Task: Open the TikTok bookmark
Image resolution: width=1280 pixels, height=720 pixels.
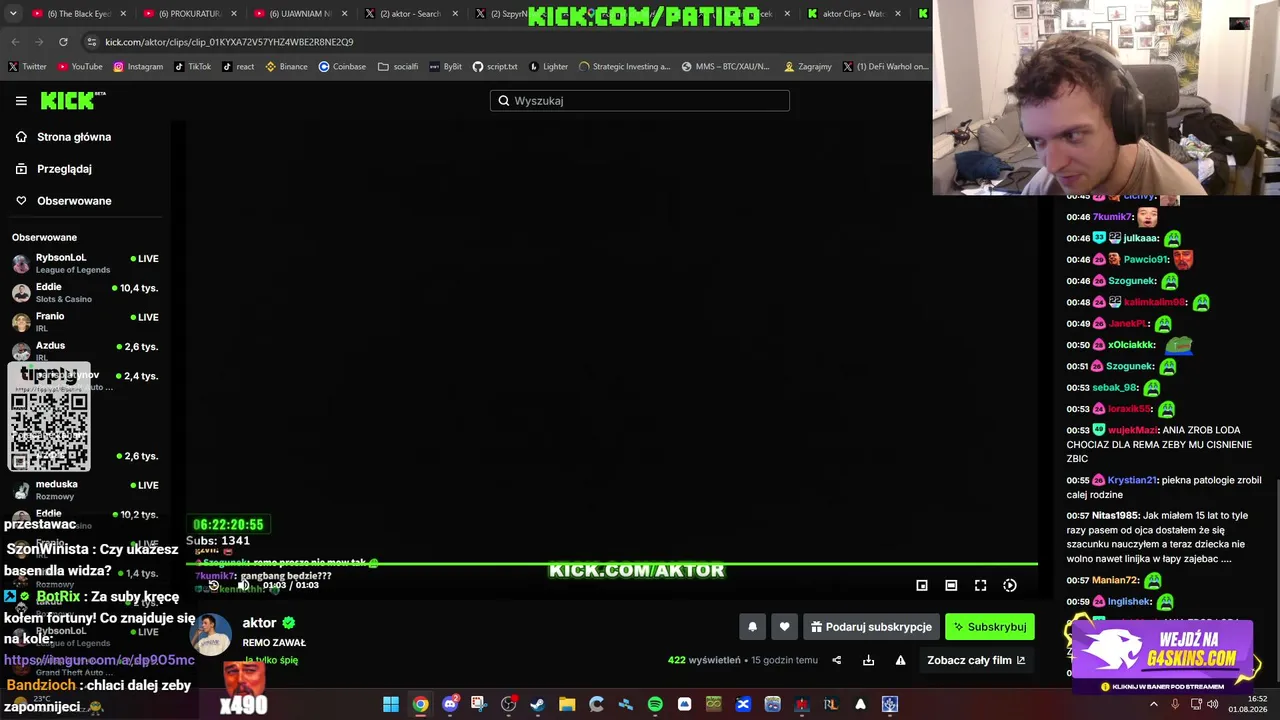Action: [x=193, y=67]
